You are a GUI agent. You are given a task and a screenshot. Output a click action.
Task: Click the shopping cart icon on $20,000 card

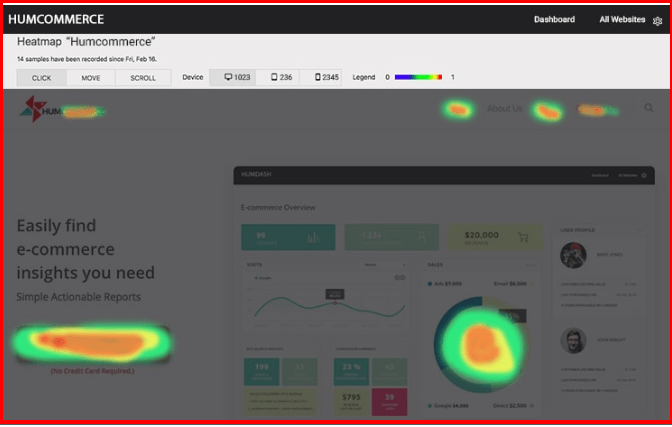[522, 238]
